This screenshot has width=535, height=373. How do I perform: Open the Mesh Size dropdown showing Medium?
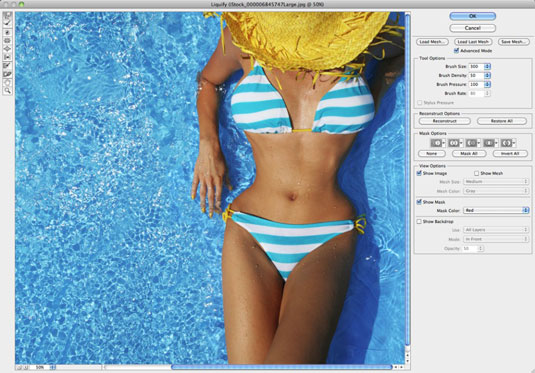496,182
